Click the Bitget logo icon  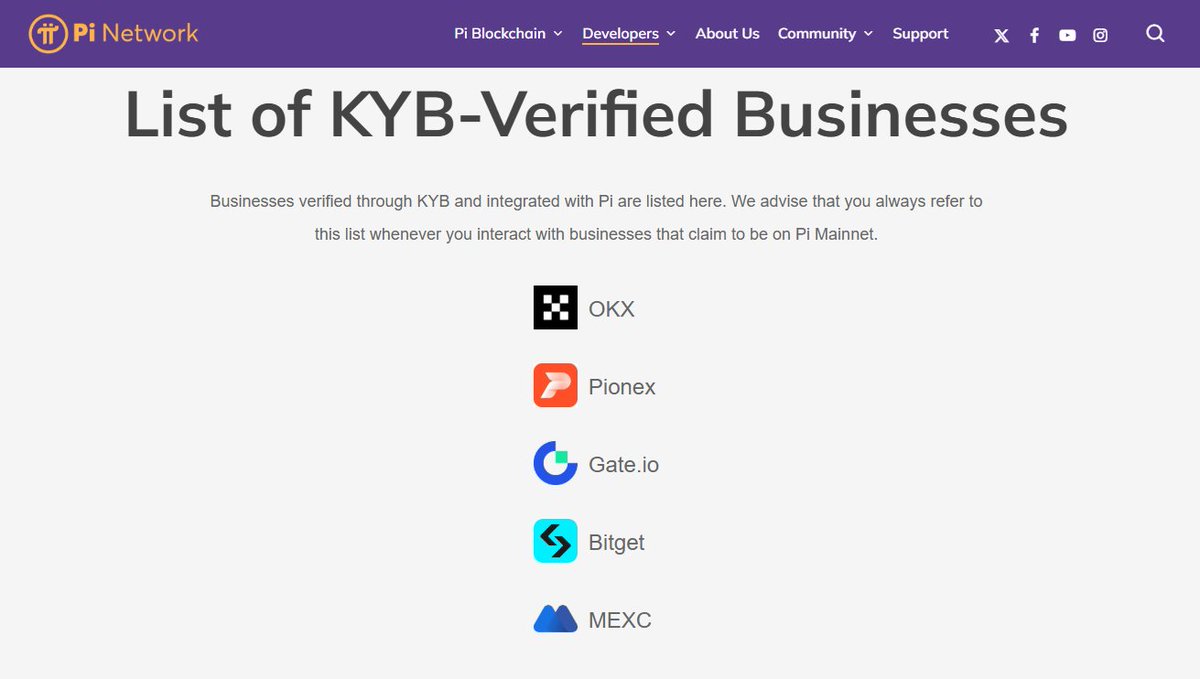click(555, 542)
